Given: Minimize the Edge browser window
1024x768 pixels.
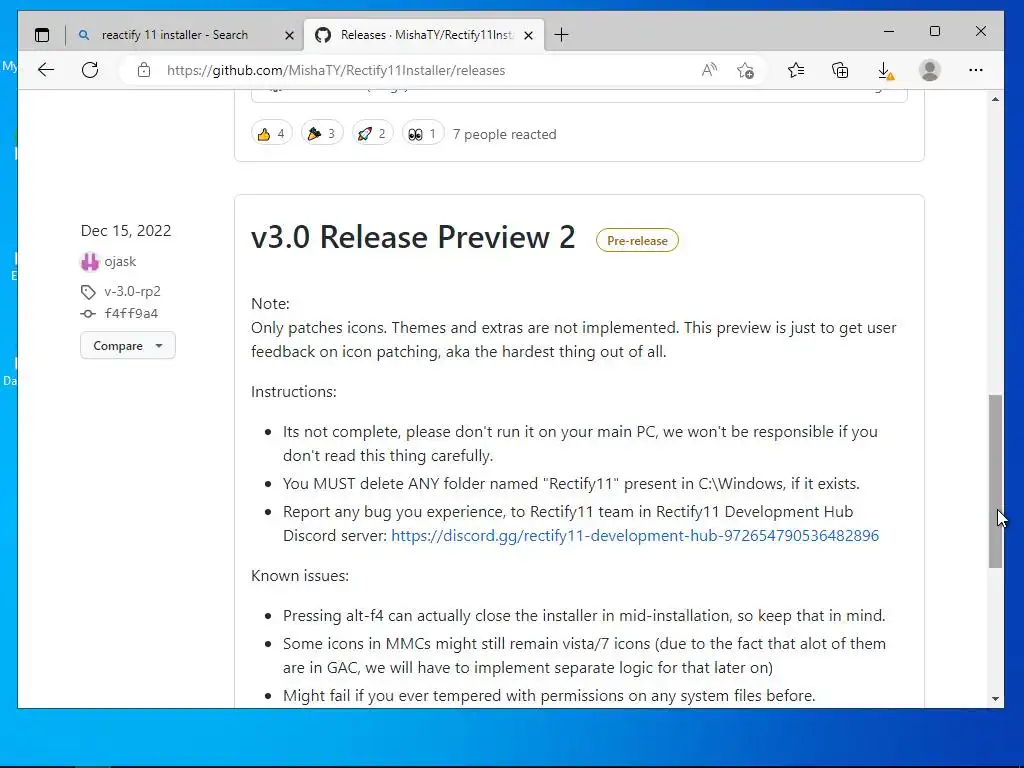Looking at the screenshot, I should [x=889, y=31].
